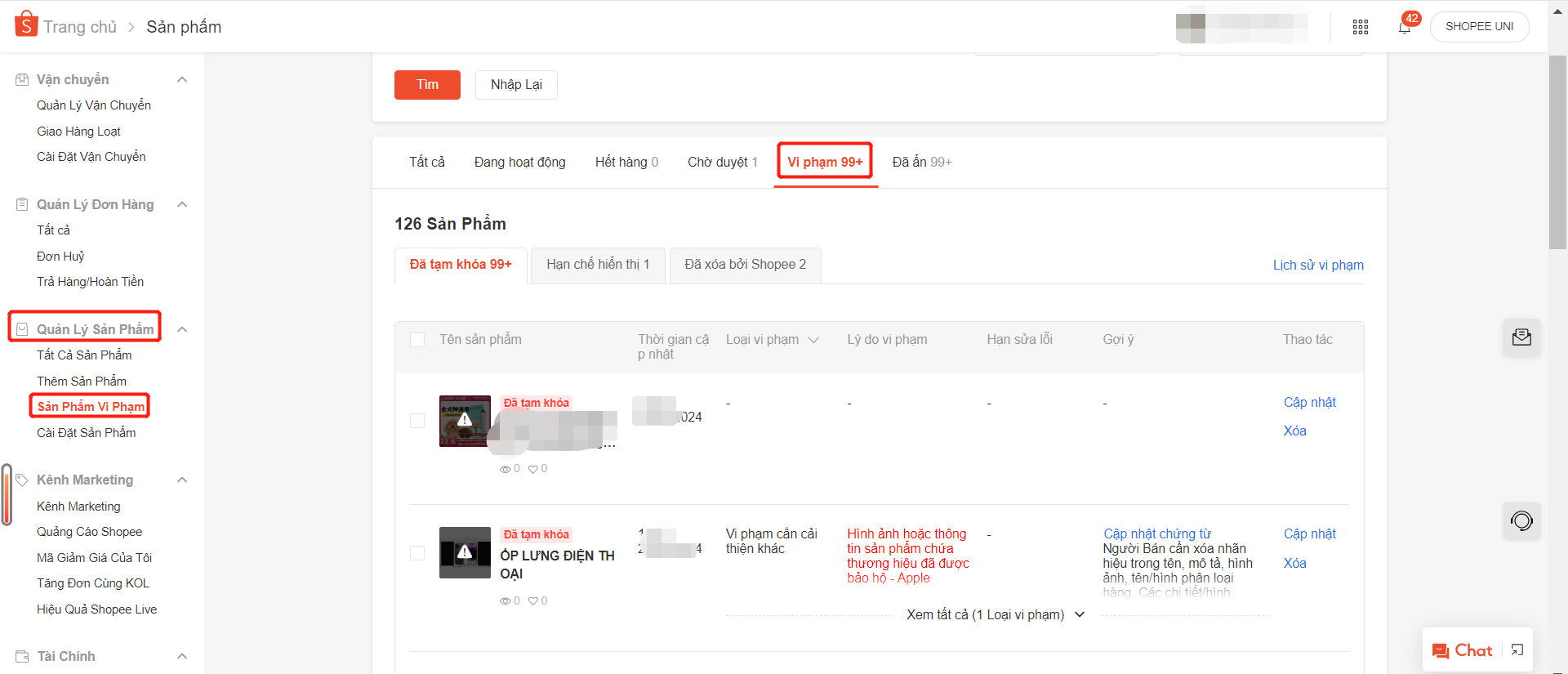Image resolution: width=1568 pixels, height=674 pixels.
Task: Click the heart likes icon of first product
Action: [x=533, y=469]
